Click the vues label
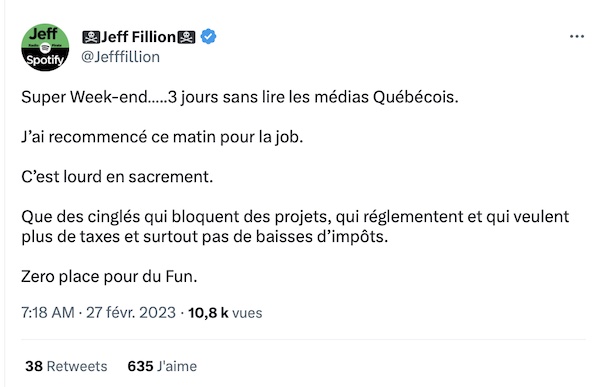Image resolution: width=600 pixels, height=387 pixels. point(247,313)
